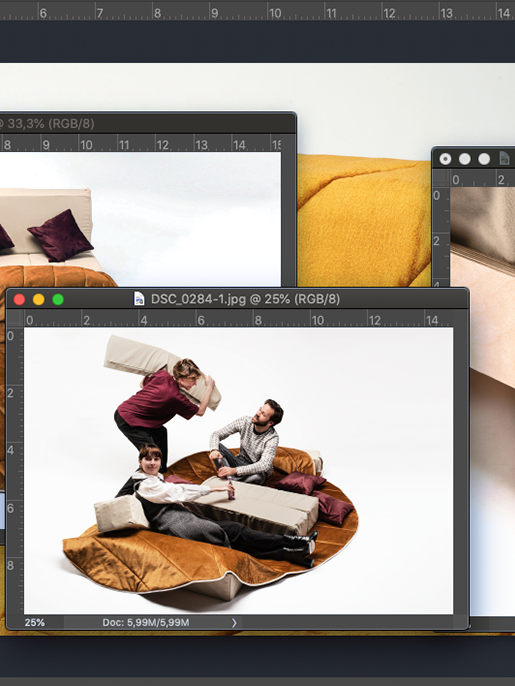Click the vertical scrollbar of the 33,3% window

tap(288, 219)
